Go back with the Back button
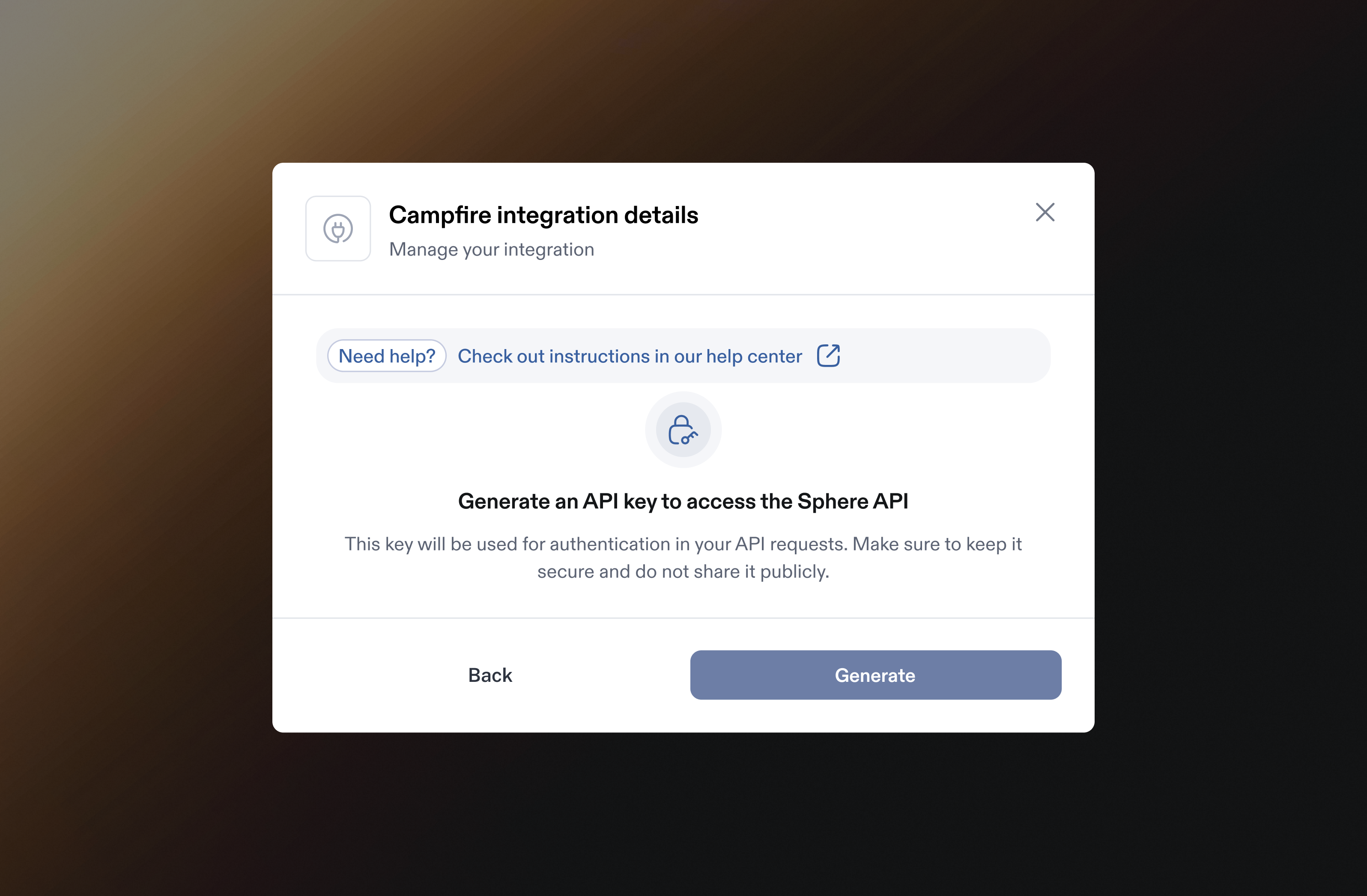 click(490, 675)
